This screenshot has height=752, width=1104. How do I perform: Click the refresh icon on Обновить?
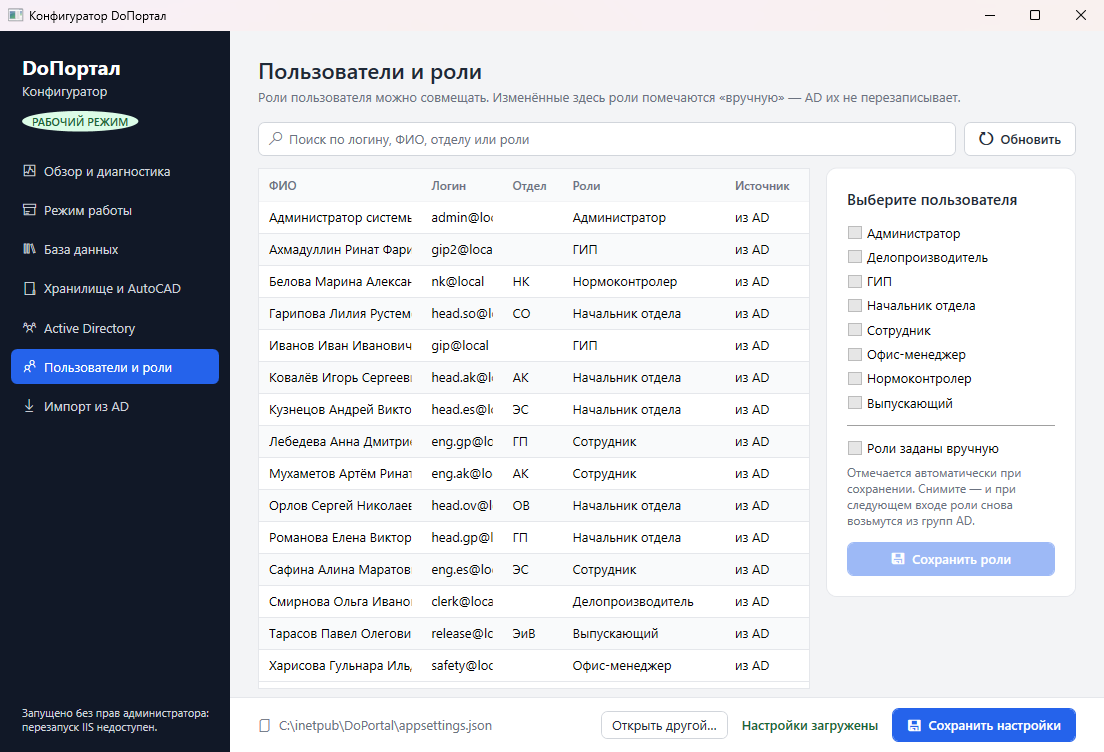point(986,139)
